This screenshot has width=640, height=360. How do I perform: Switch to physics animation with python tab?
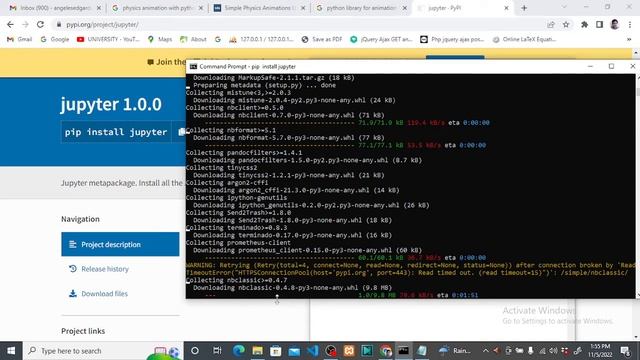coord(157,8)
